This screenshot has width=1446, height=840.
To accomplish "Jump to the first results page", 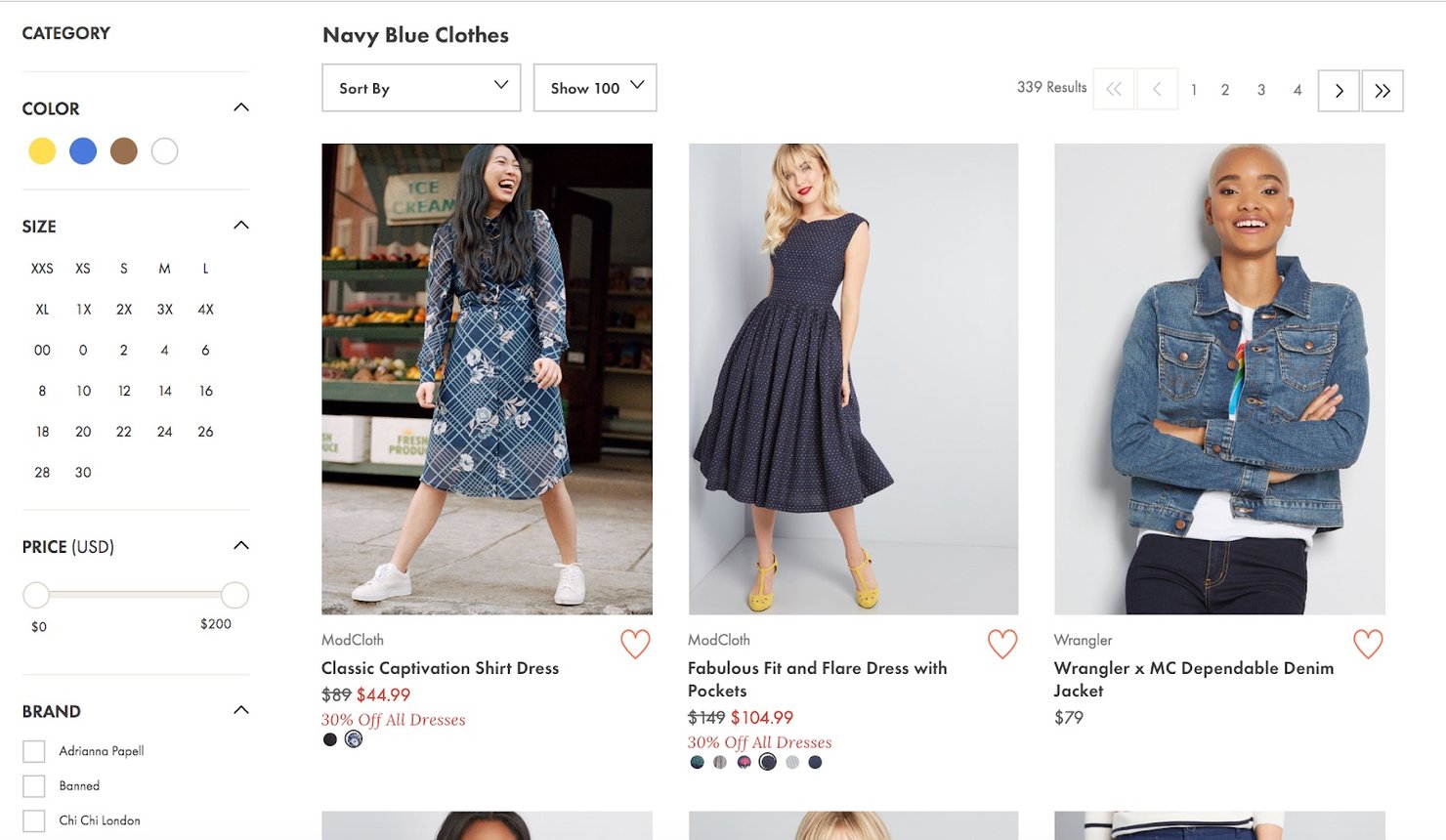I will coord(1113,90).
